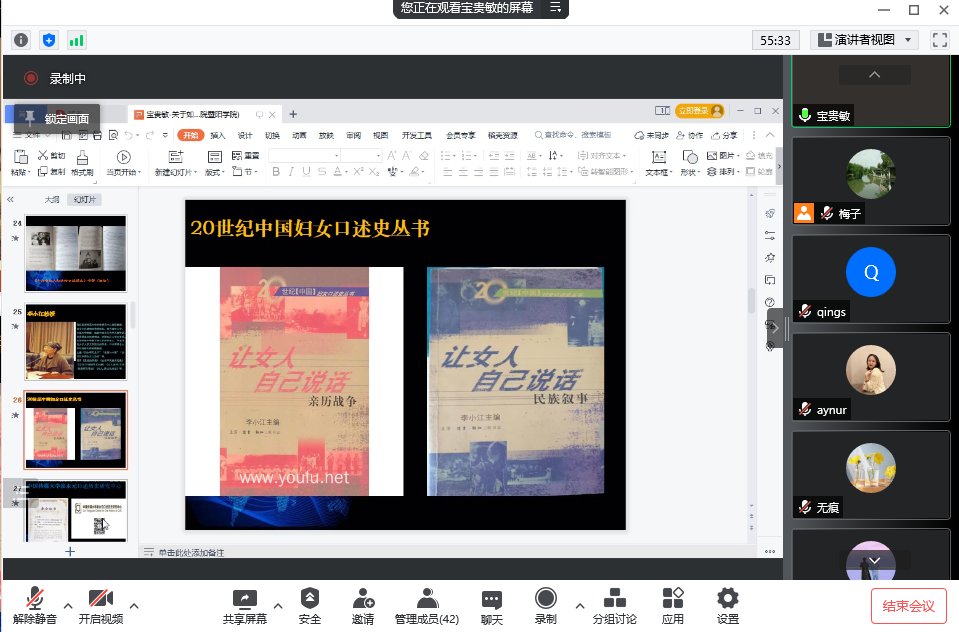This screenshot has height=632, width=959.
Task: Open the 安全 security menu
Action: pyautogui.click(x=309, y=606)
